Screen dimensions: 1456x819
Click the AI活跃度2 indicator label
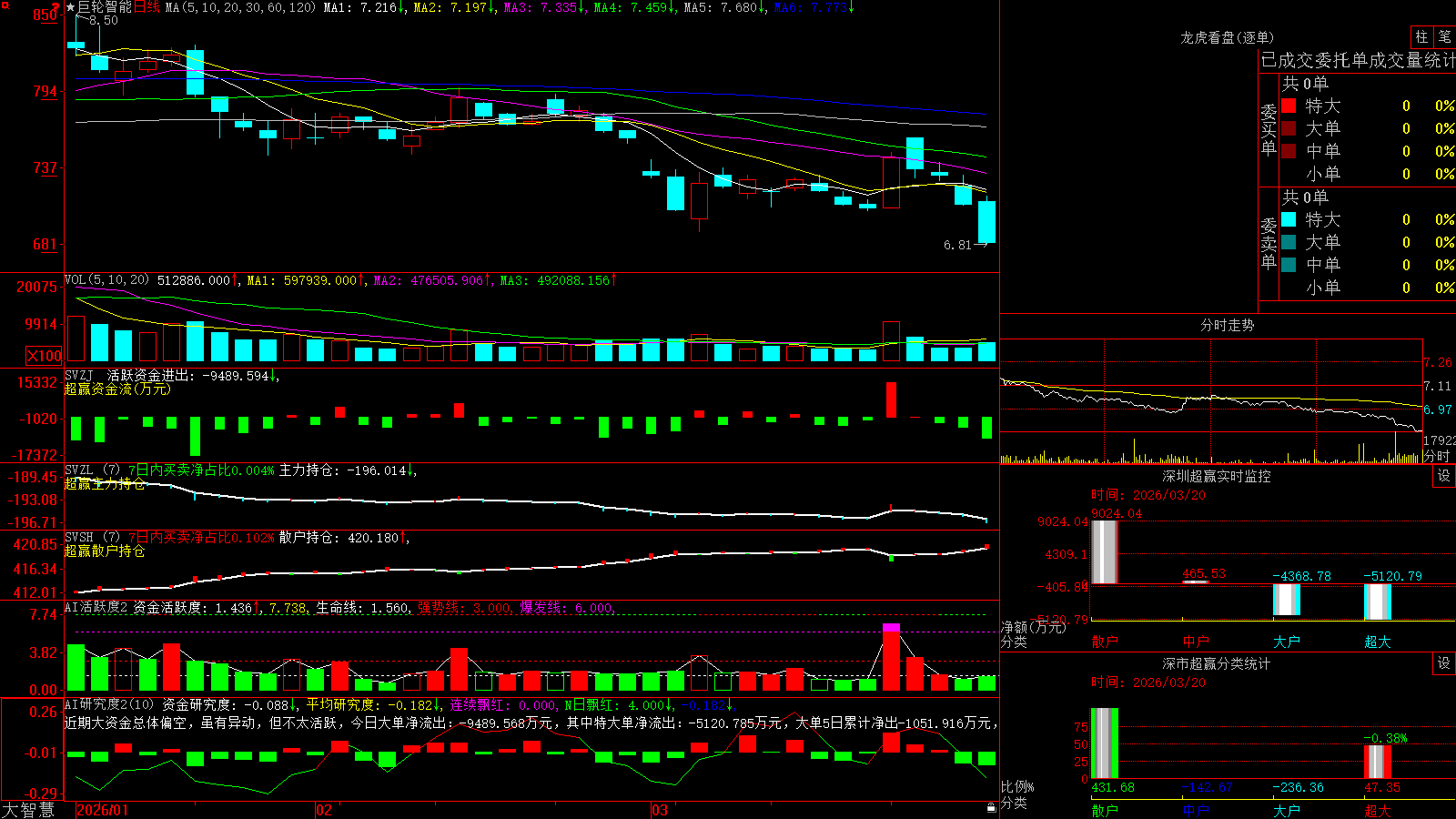pyautogui.click(x=96, y=607)
